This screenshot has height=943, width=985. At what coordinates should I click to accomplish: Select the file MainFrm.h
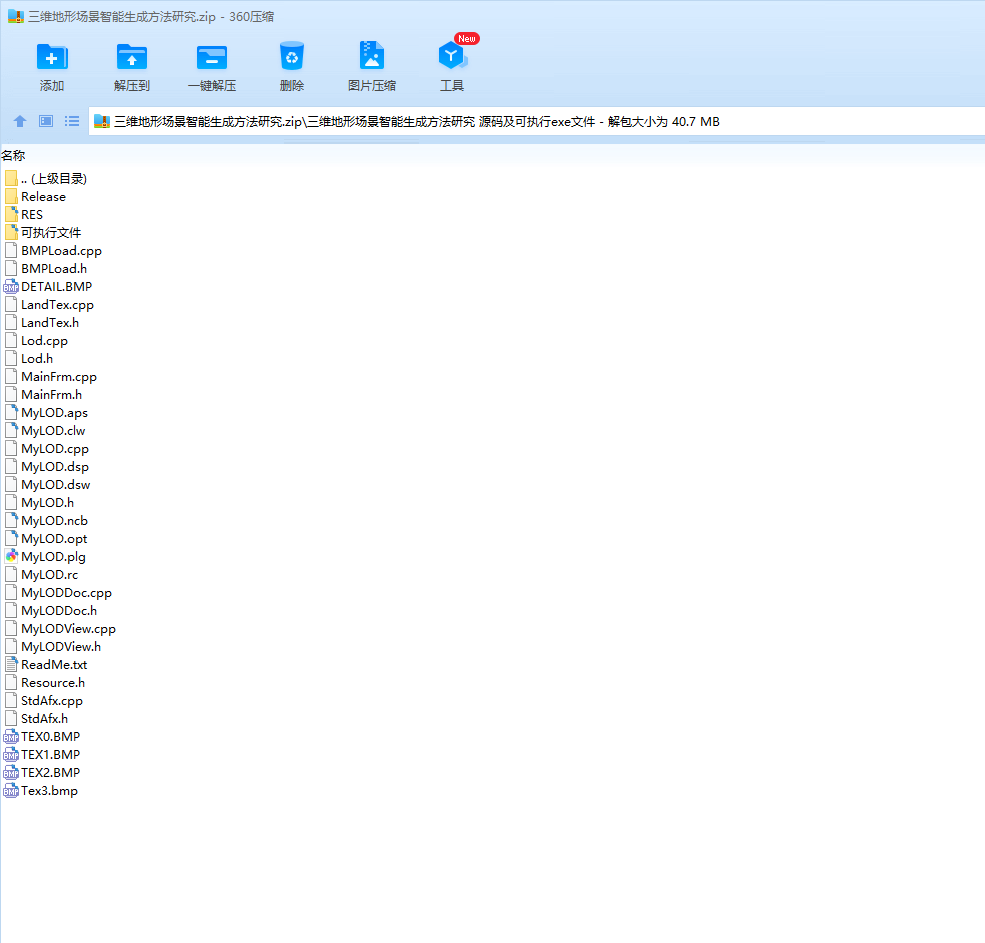pos(43,395)
